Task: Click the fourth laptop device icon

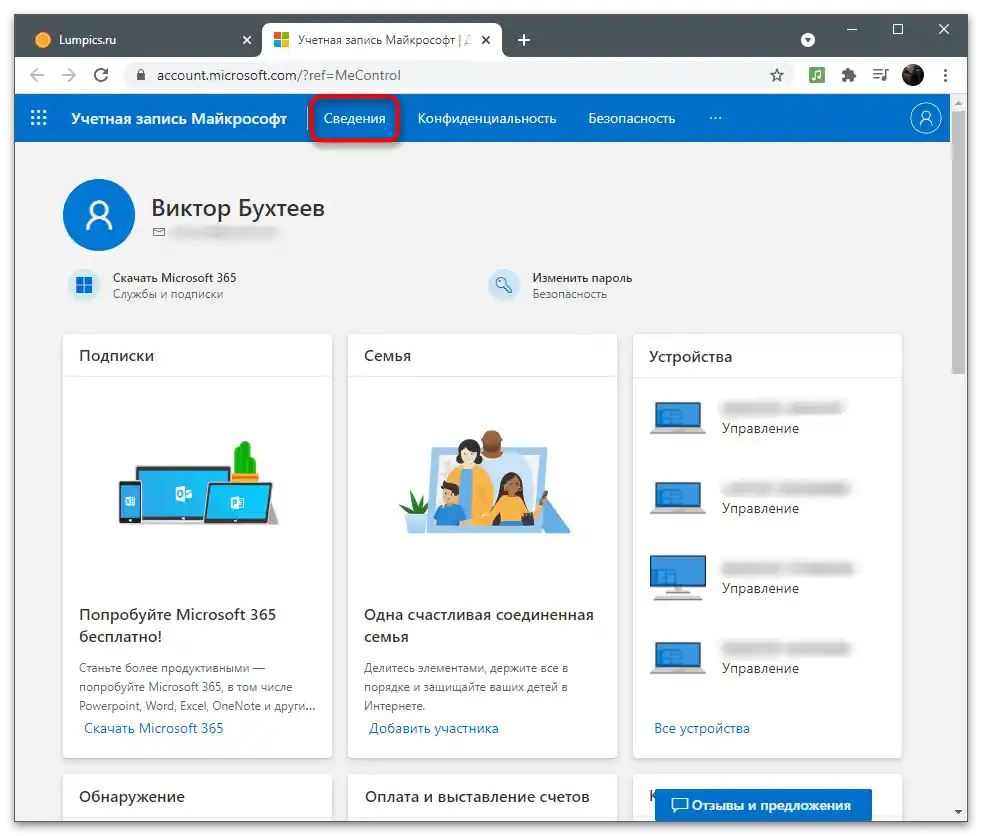Action: [x=678, y=658]
